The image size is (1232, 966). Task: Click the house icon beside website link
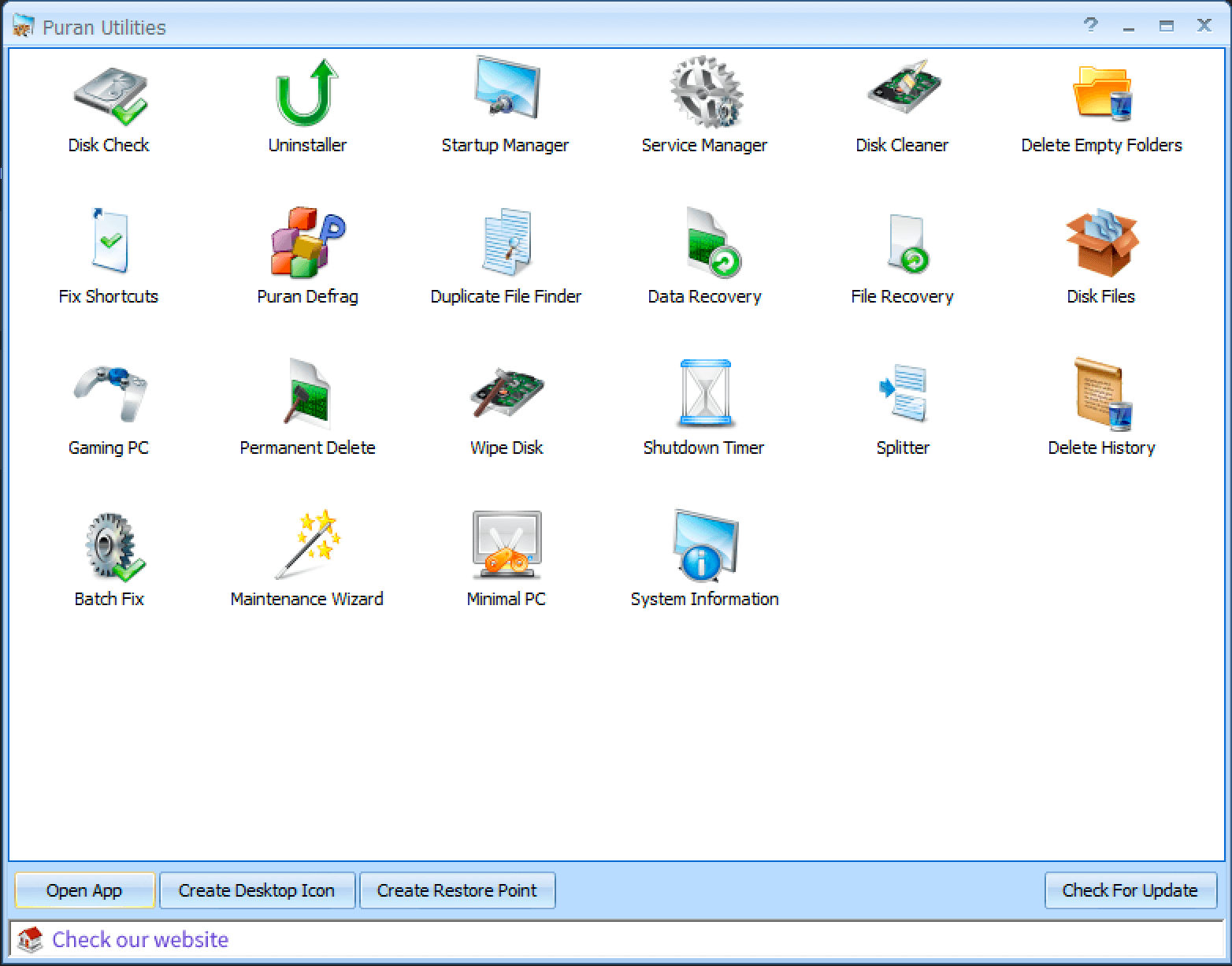point(29,939)
